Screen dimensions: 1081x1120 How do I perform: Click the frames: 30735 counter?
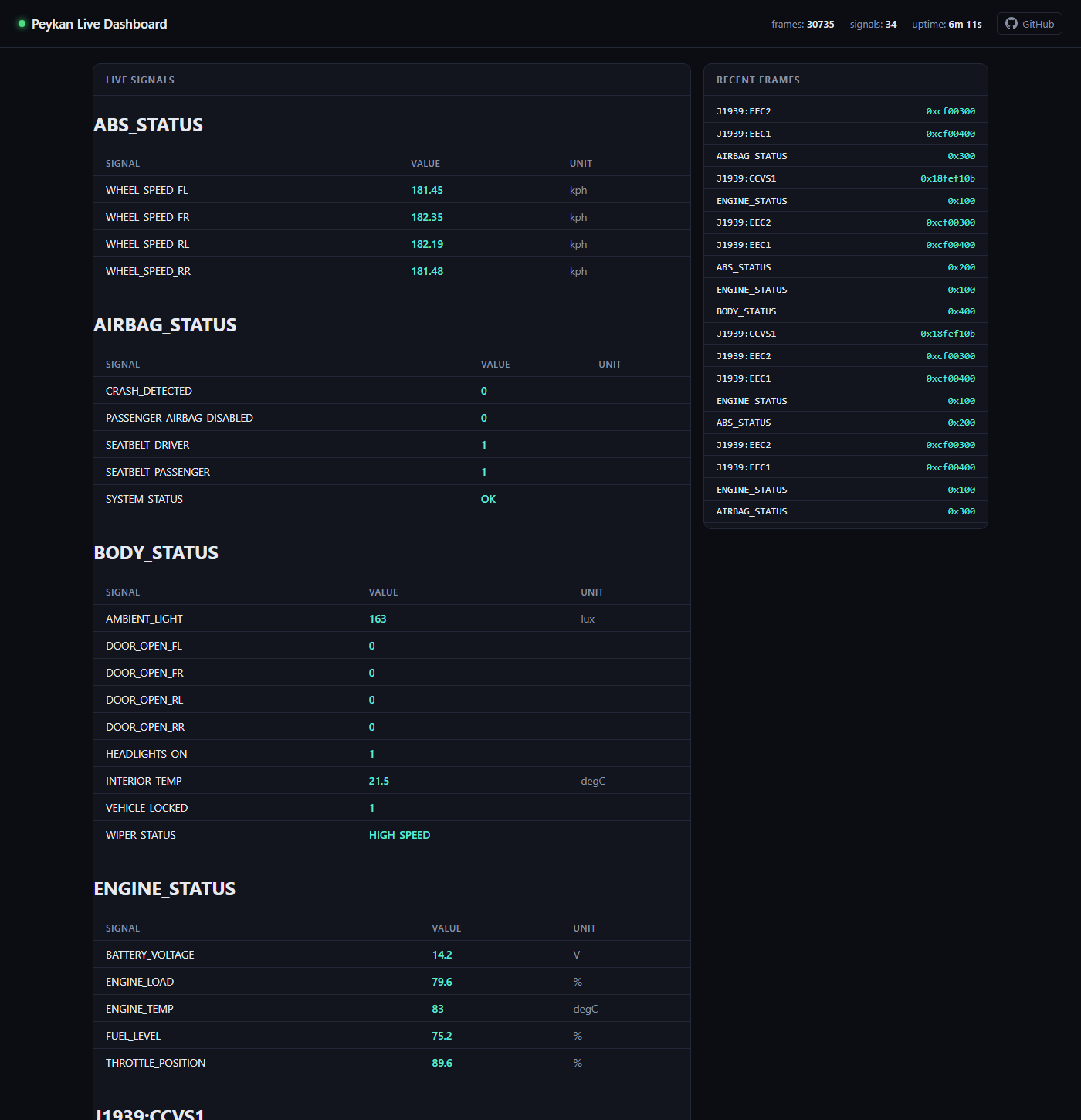[x=802, y=25]
